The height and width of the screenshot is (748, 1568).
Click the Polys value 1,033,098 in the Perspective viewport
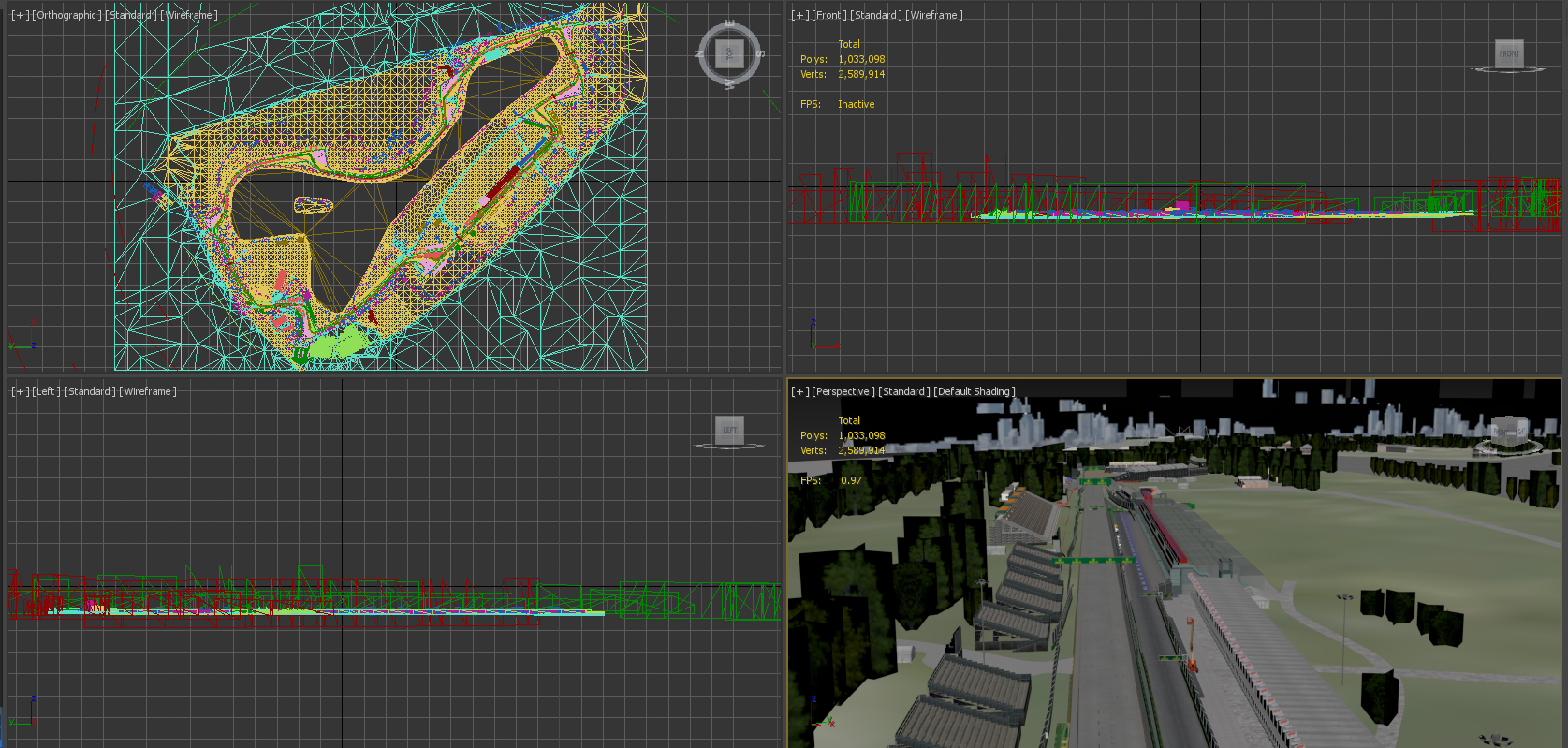[x=861, y=435]
